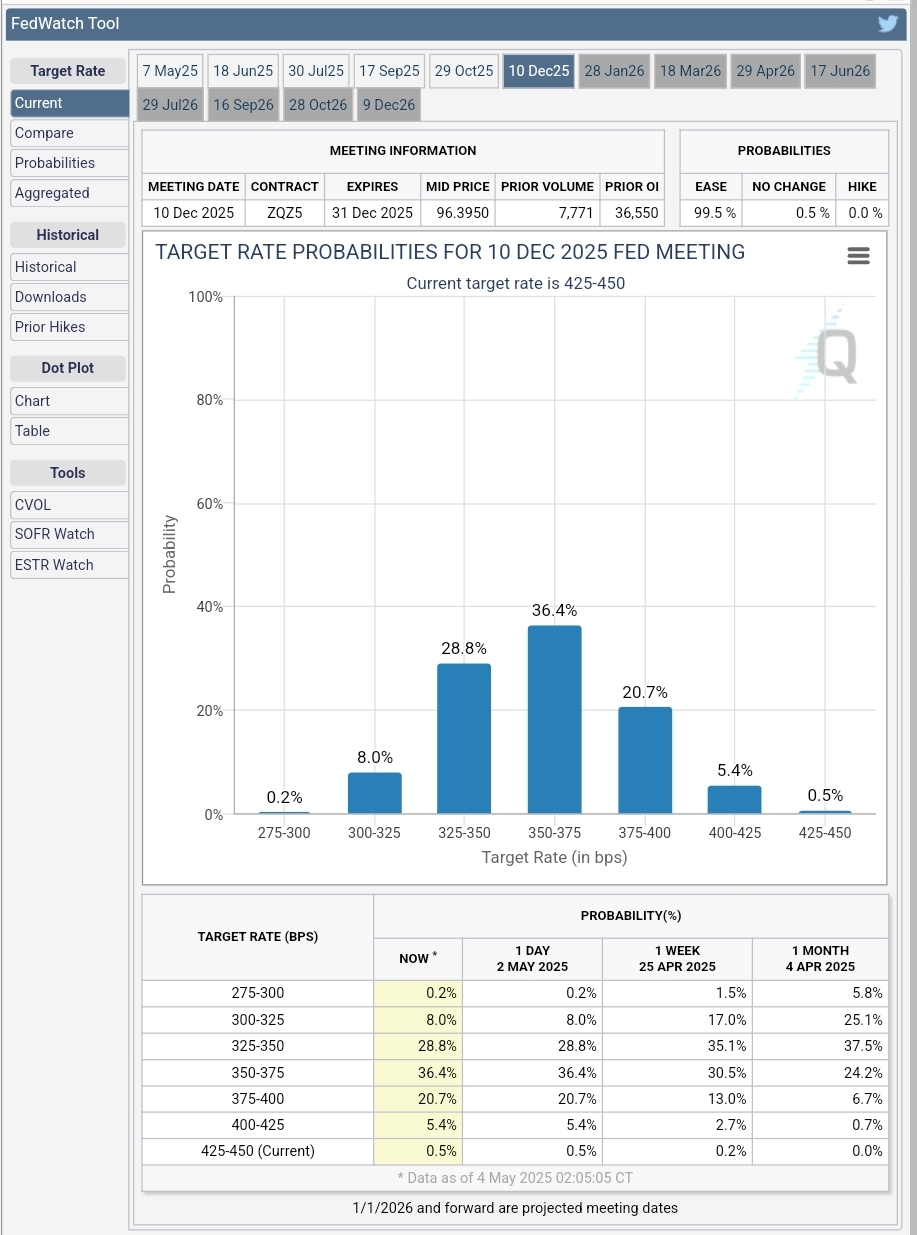Click the Twitter bird icon
This screenshot has width=917, height=1235.
tap(887, 23)
